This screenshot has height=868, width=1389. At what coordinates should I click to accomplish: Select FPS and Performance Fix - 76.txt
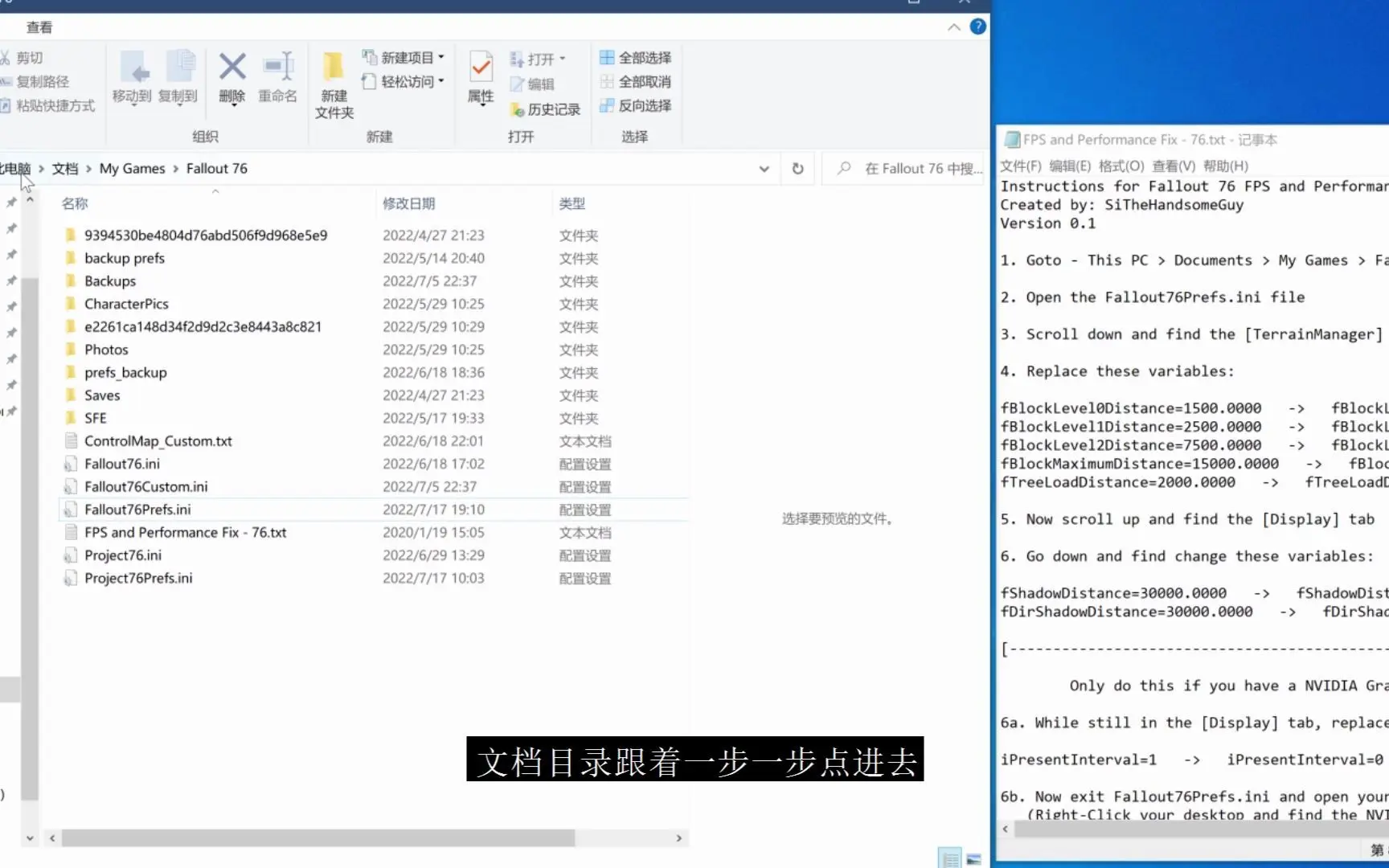[x=185, y=532]
